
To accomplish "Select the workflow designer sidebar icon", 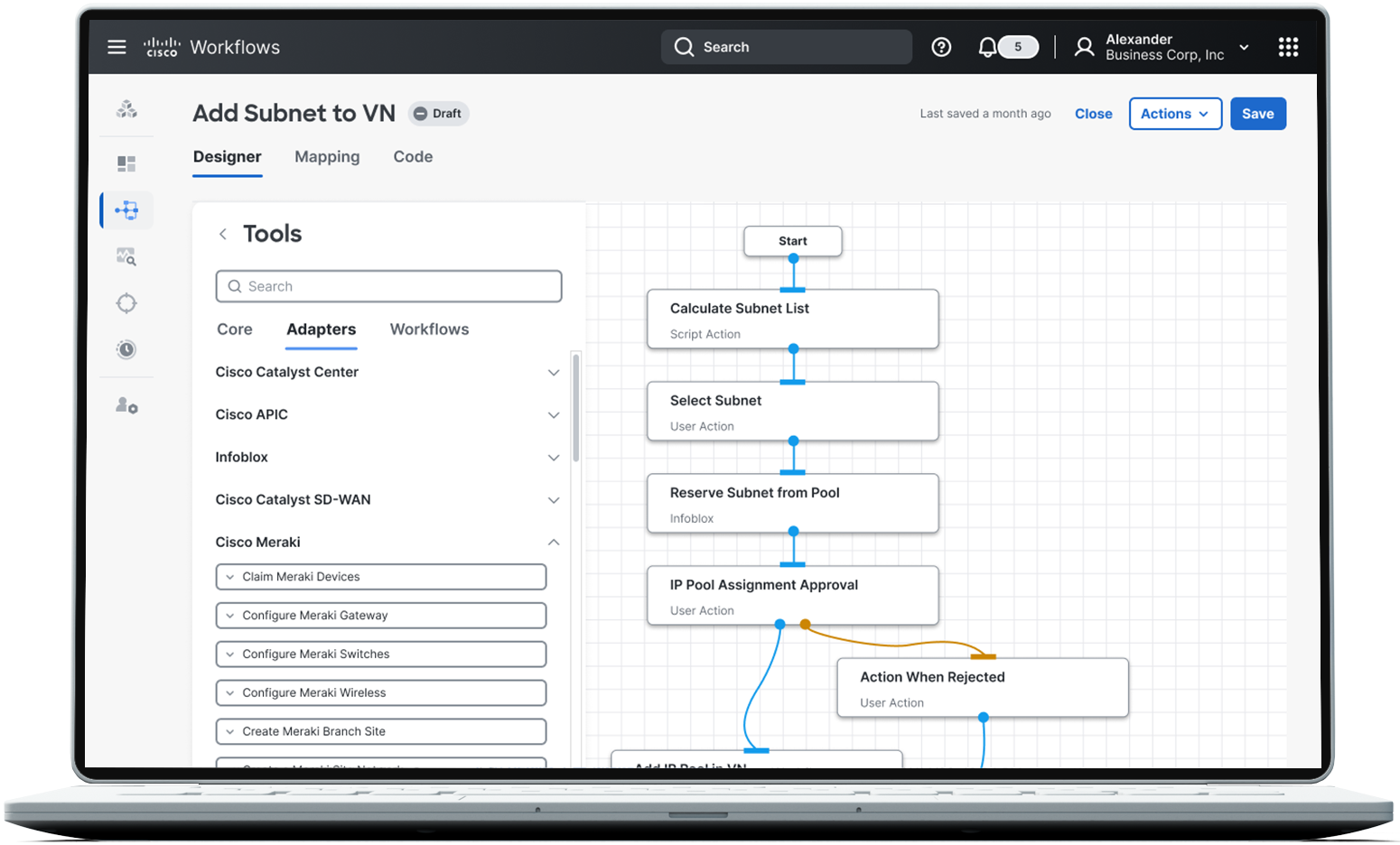I will [x=126, y=210].
